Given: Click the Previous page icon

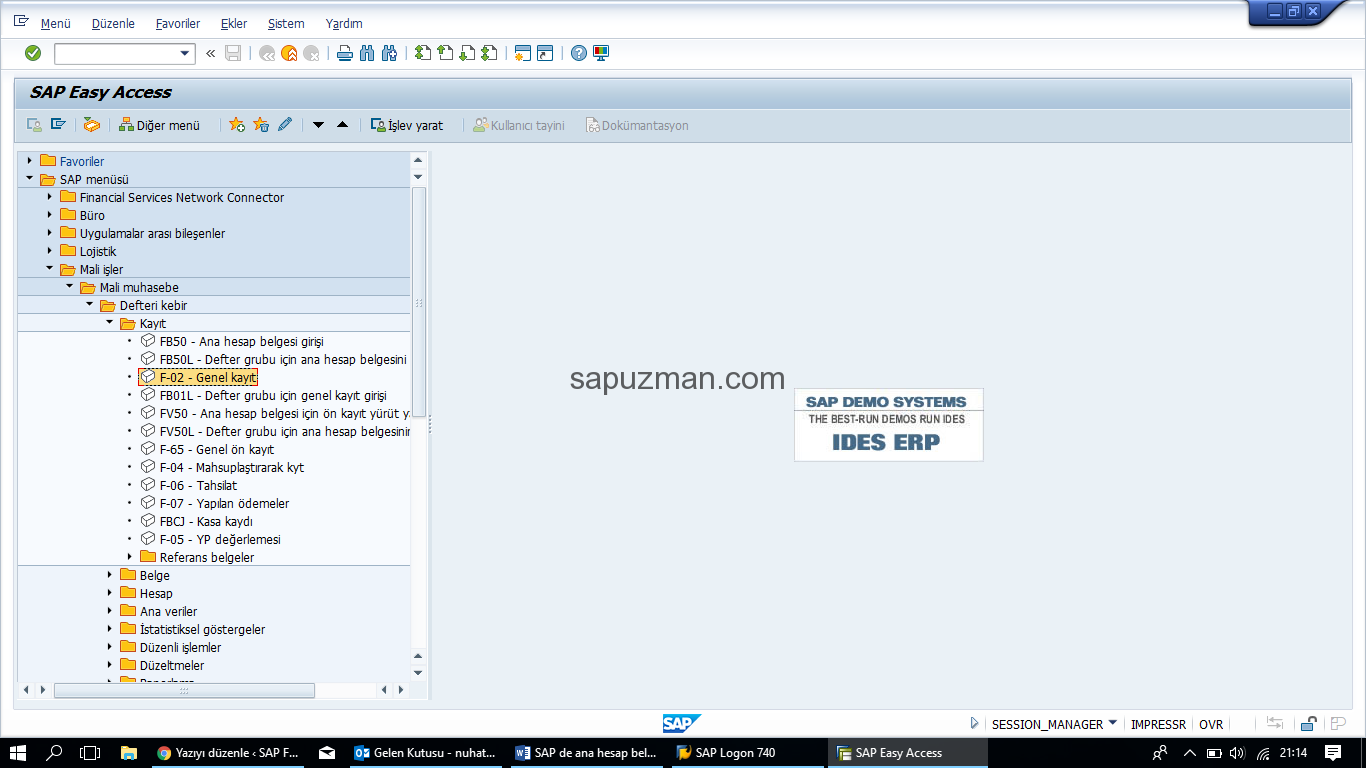Looking at the screenshot, I should point(445,53).
